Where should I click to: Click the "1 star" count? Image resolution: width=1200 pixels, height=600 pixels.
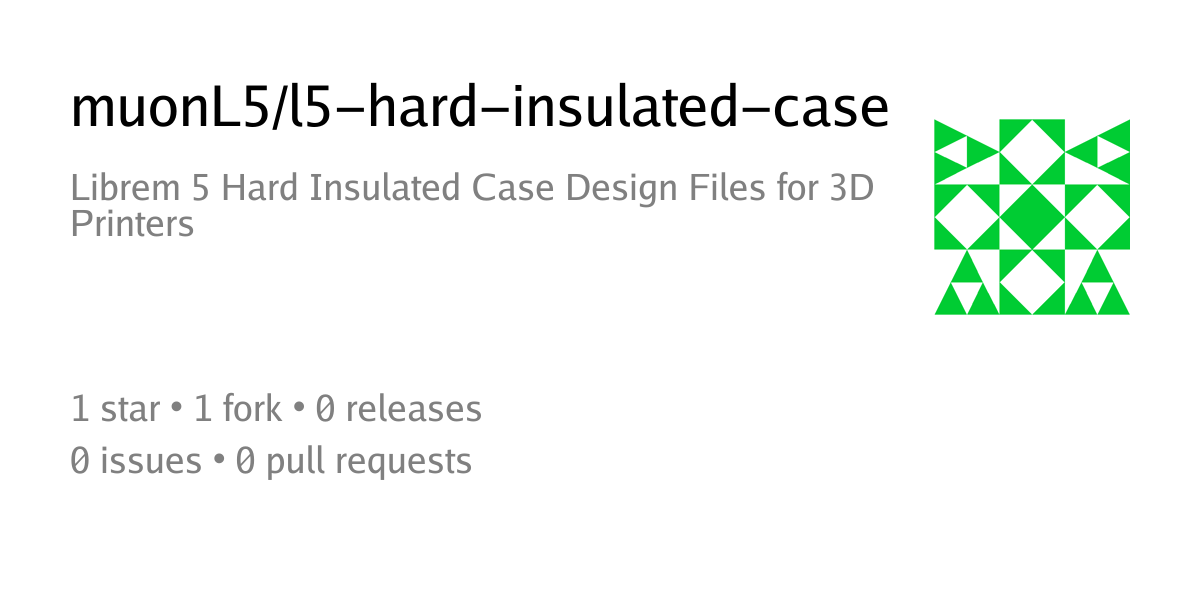point(116,409)
